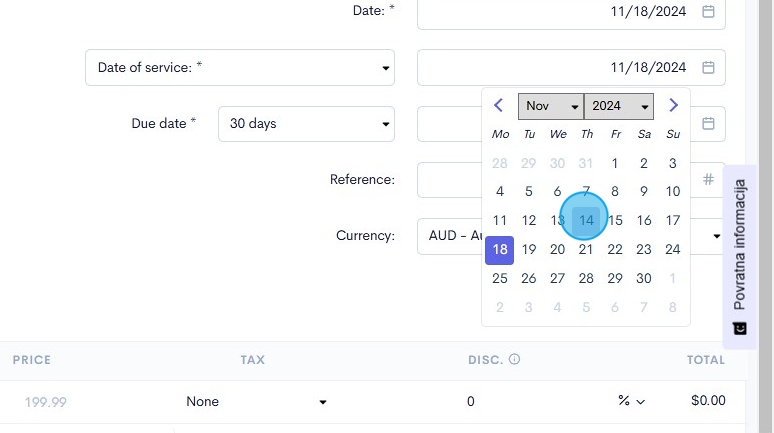Switch the discount percent unit selector
The width and height of the screenshot is (774, 433).
[631, 402]
